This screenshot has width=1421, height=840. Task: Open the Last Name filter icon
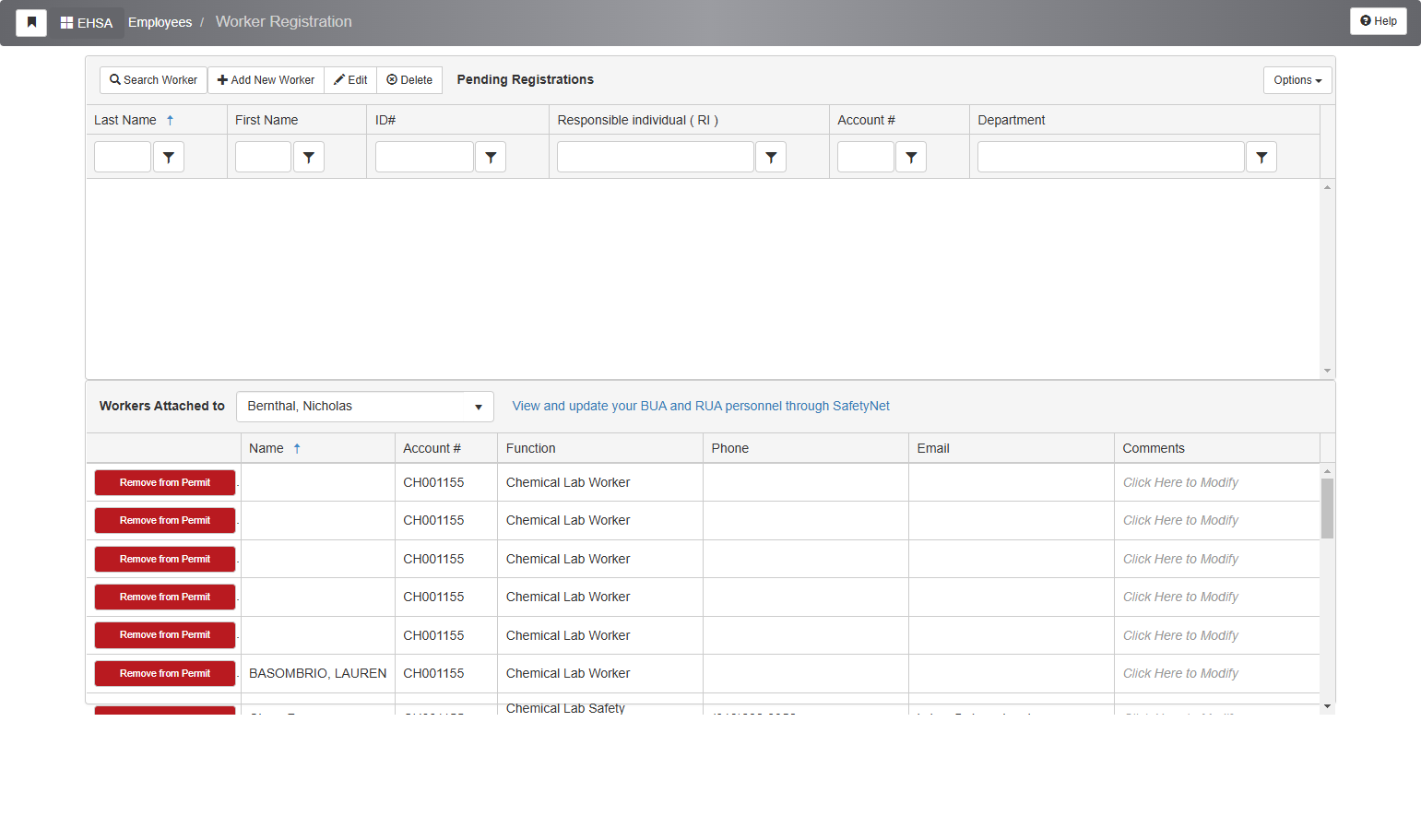pos(169,157)
